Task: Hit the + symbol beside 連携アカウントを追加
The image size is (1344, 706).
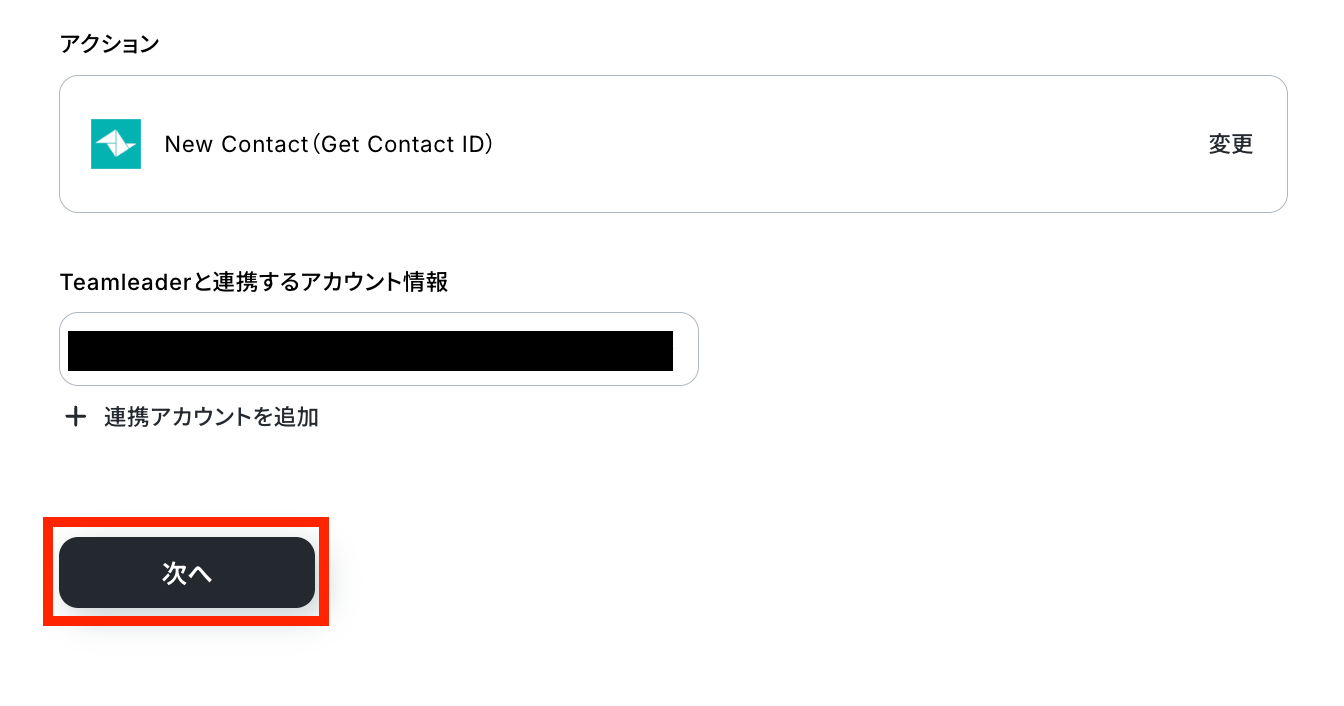Action: 75,417
